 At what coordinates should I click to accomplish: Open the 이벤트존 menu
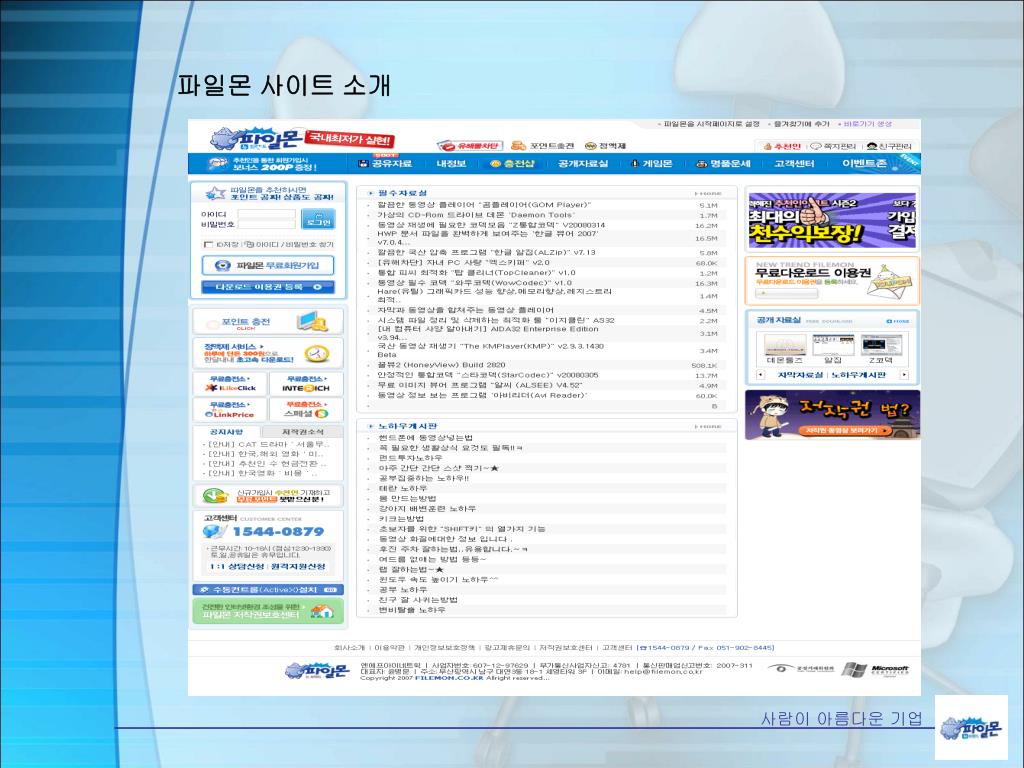(x=864, y=163)
